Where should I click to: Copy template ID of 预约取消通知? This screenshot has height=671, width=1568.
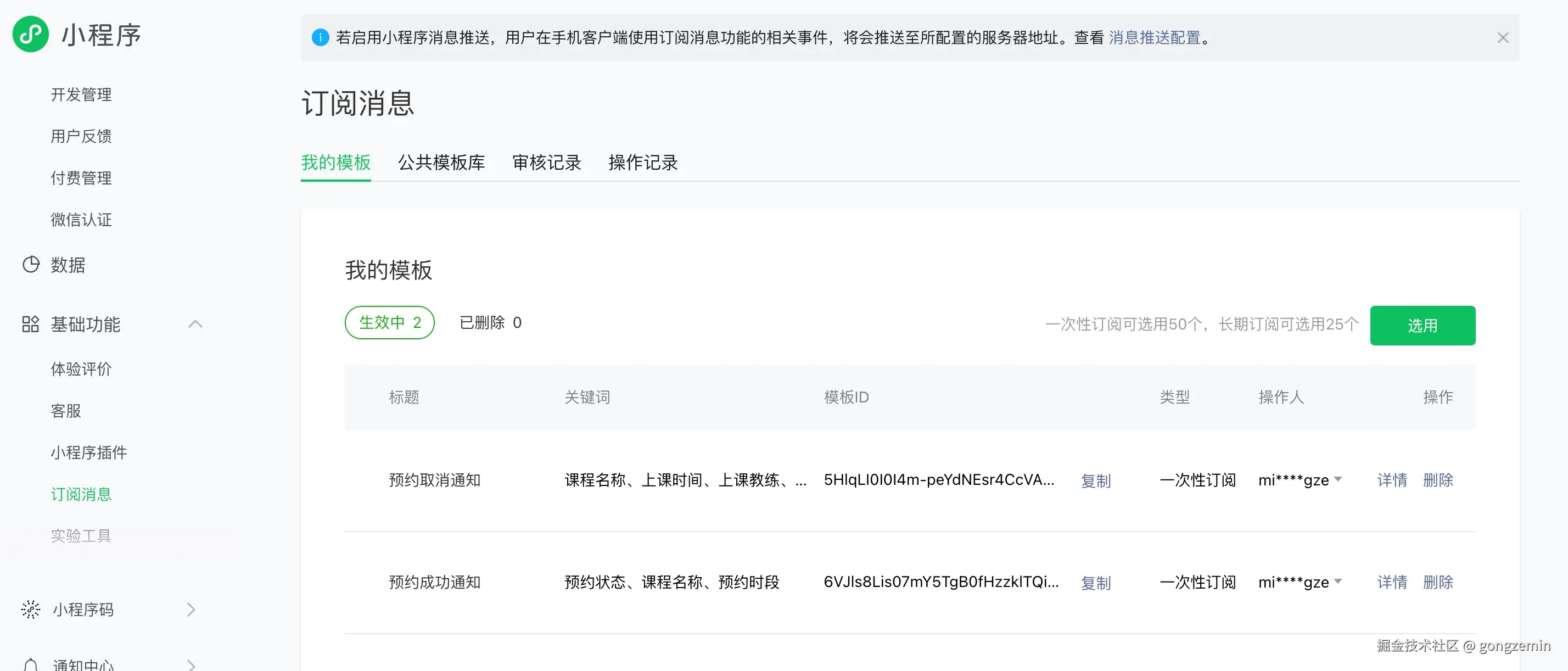pos(1095,481)
